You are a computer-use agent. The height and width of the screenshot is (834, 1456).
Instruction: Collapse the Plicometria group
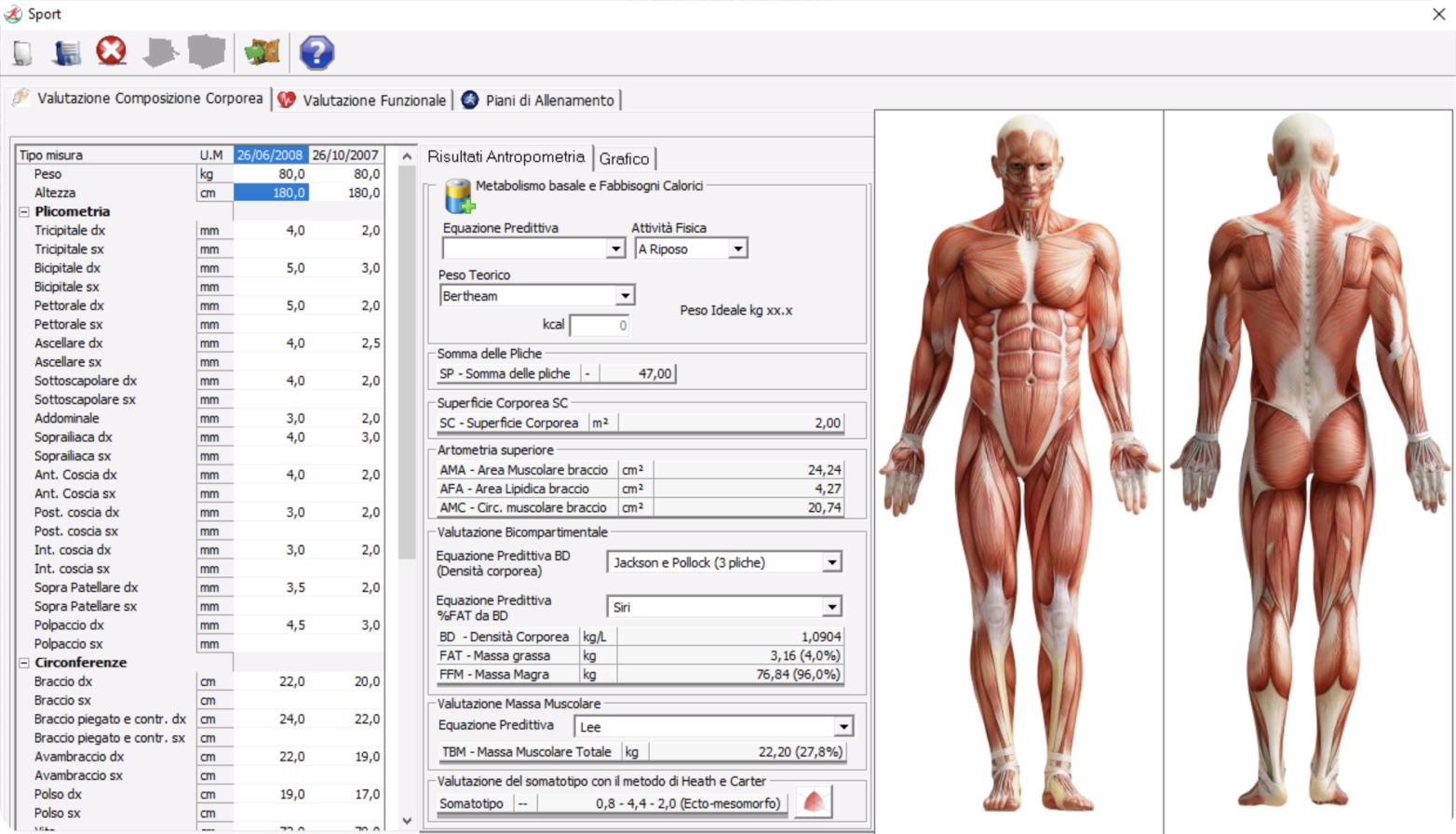(24, 212)
